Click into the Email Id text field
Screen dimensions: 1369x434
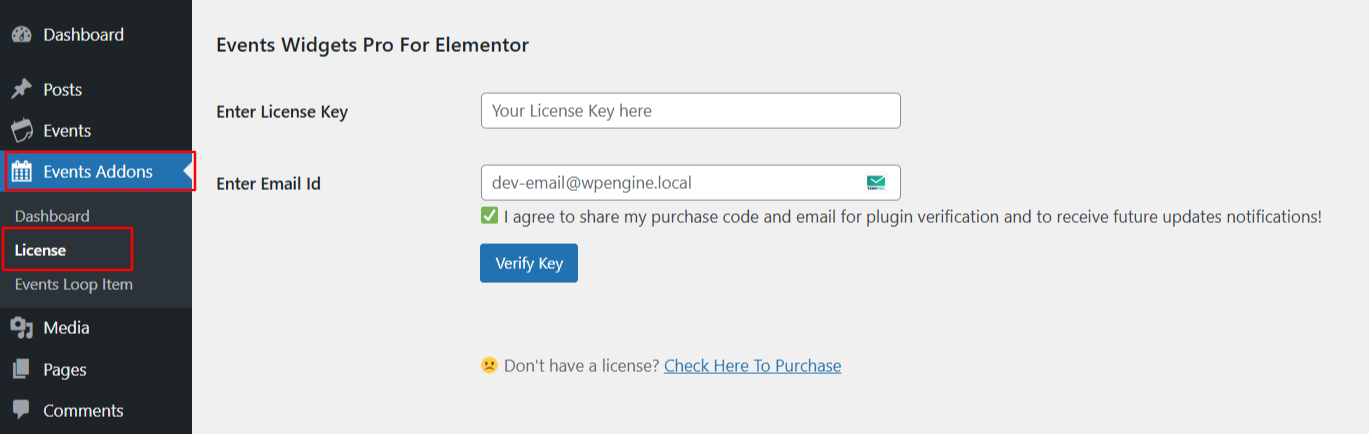click(x=670, y=183)
